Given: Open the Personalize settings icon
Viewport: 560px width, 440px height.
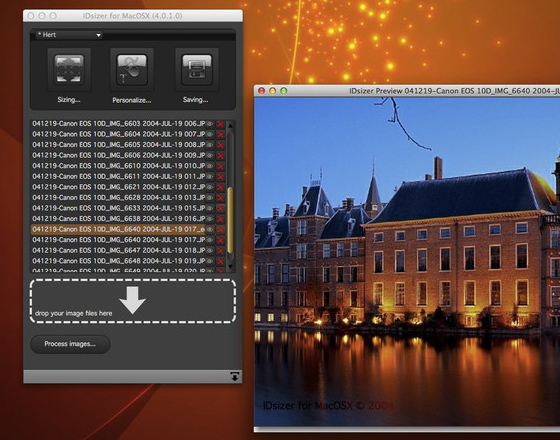Looking at the screenshot, I should click(132, 70).
